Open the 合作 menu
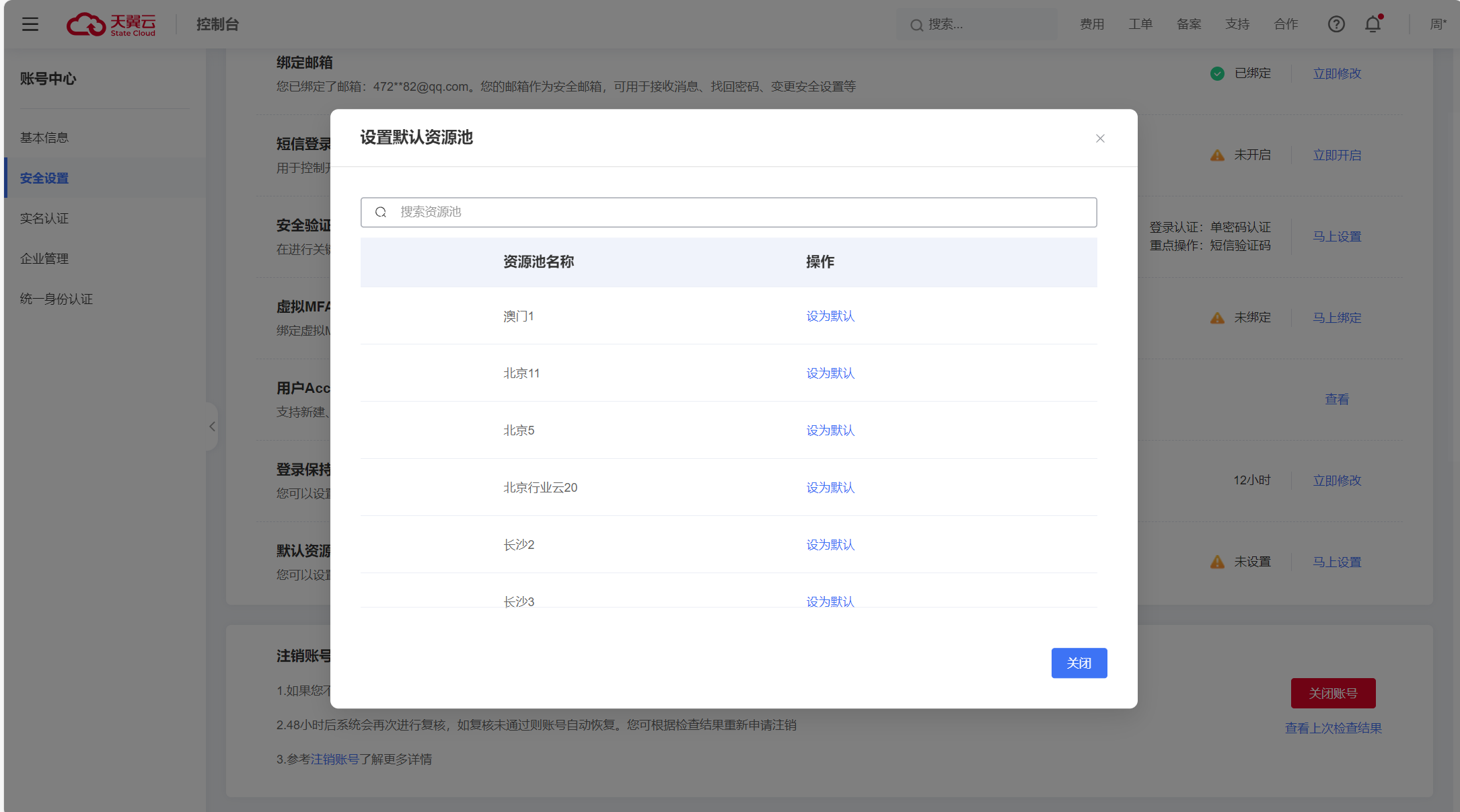Viewport: 1460px width, 812px height. [x=1286, y=24]
